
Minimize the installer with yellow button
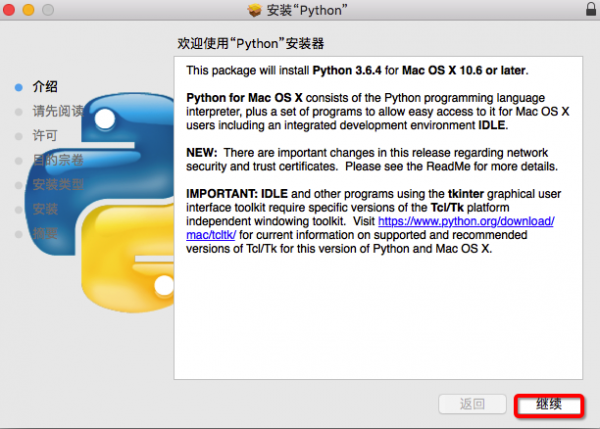(28, 10)
